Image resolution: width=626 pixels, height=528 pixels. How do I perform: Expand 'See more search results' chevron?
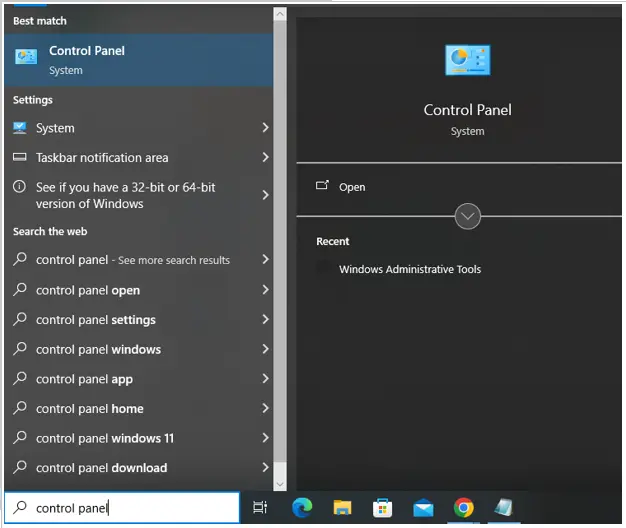click(x=265, y=259)
